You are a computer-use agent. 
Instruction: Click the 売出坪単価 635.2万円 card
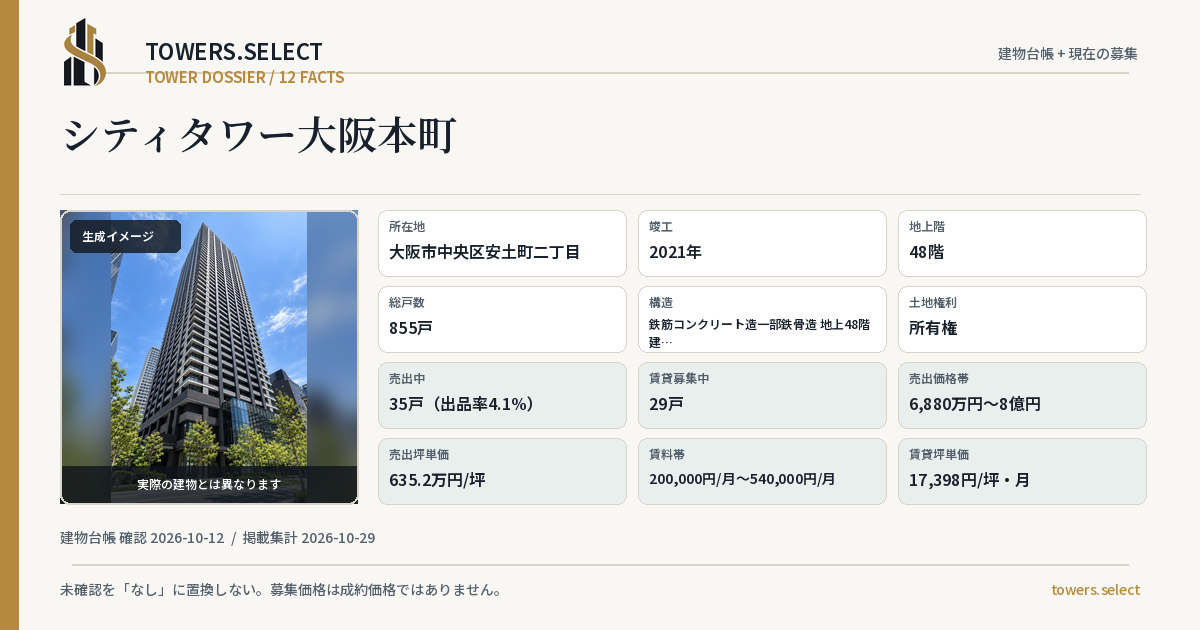502,471
